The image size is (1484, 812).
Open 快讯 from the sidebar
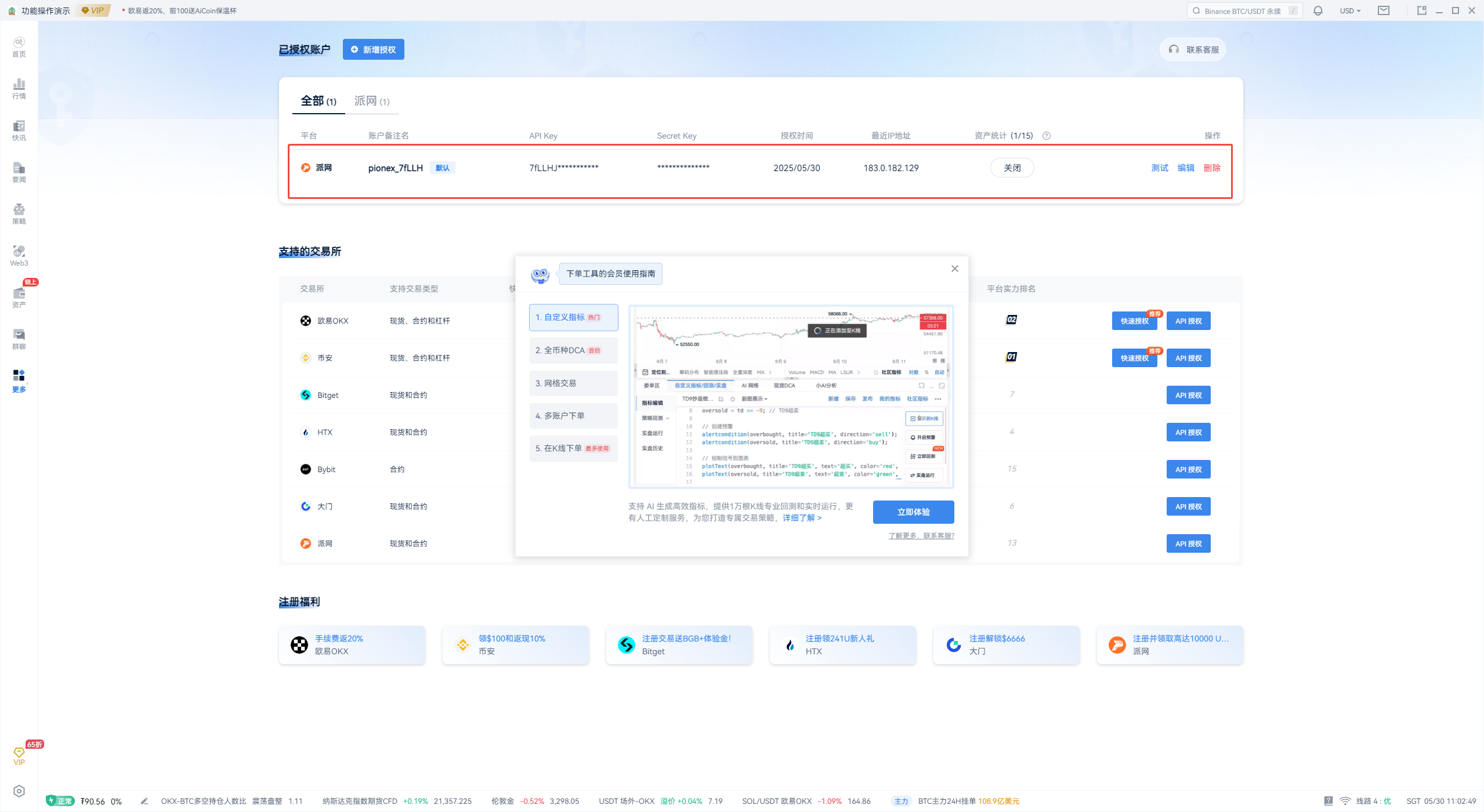click(x=18, y=130)
